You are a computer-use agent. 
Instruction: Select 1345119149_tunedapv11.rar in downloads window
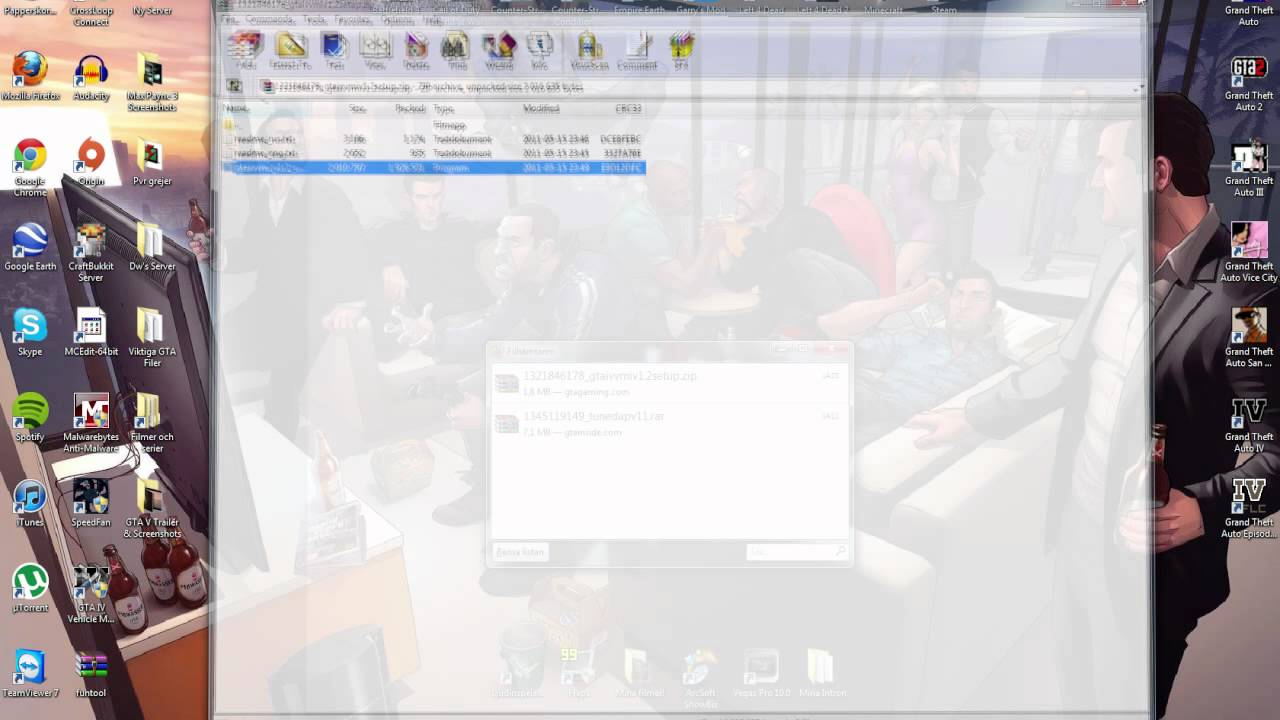coord(668,423)
